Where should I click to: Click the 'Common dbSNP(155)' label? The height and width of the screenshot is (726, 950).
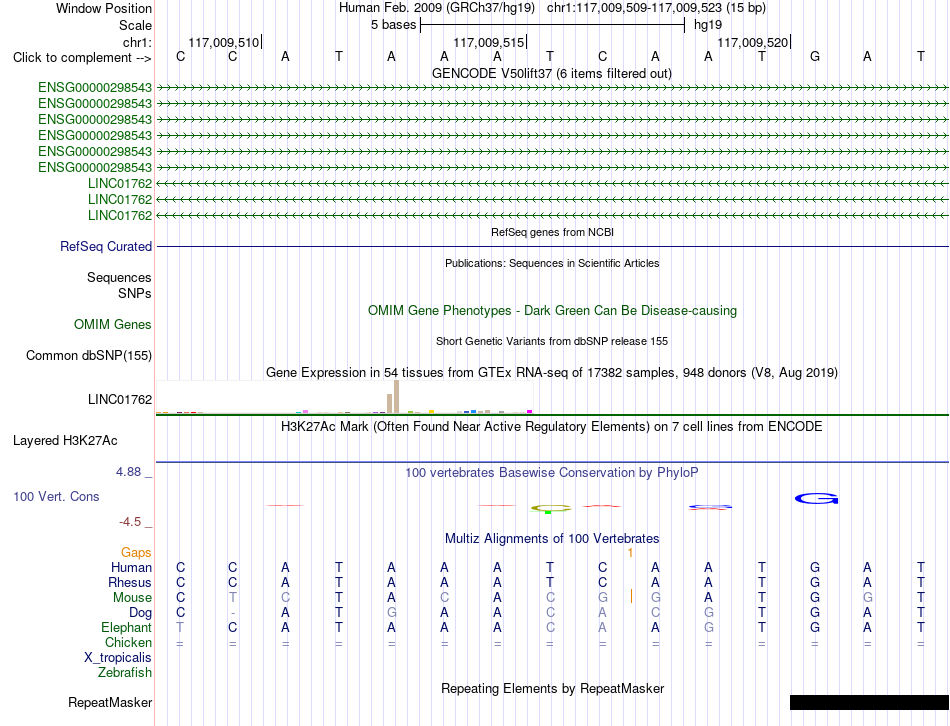point(89,356)
